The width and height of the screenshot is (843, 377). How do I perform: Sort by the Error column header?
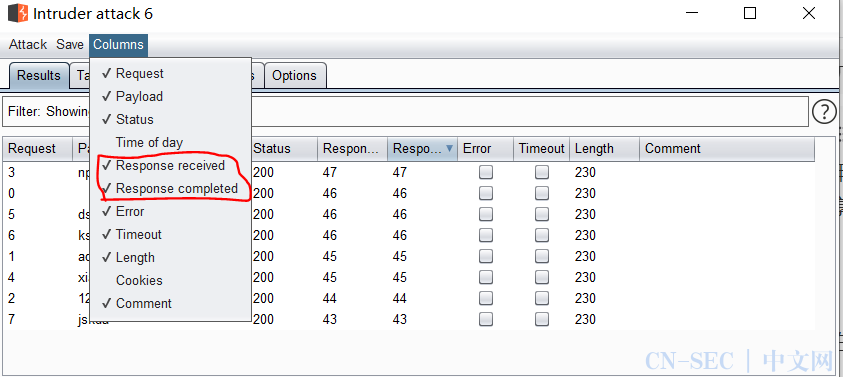point(486,149)
